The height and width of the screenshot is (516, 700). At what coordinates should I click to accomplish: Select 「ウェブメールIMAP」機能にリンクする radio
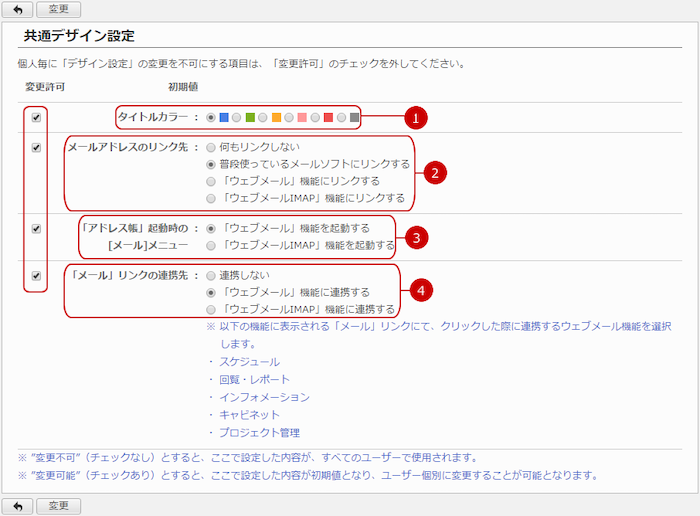pos(210,198)
